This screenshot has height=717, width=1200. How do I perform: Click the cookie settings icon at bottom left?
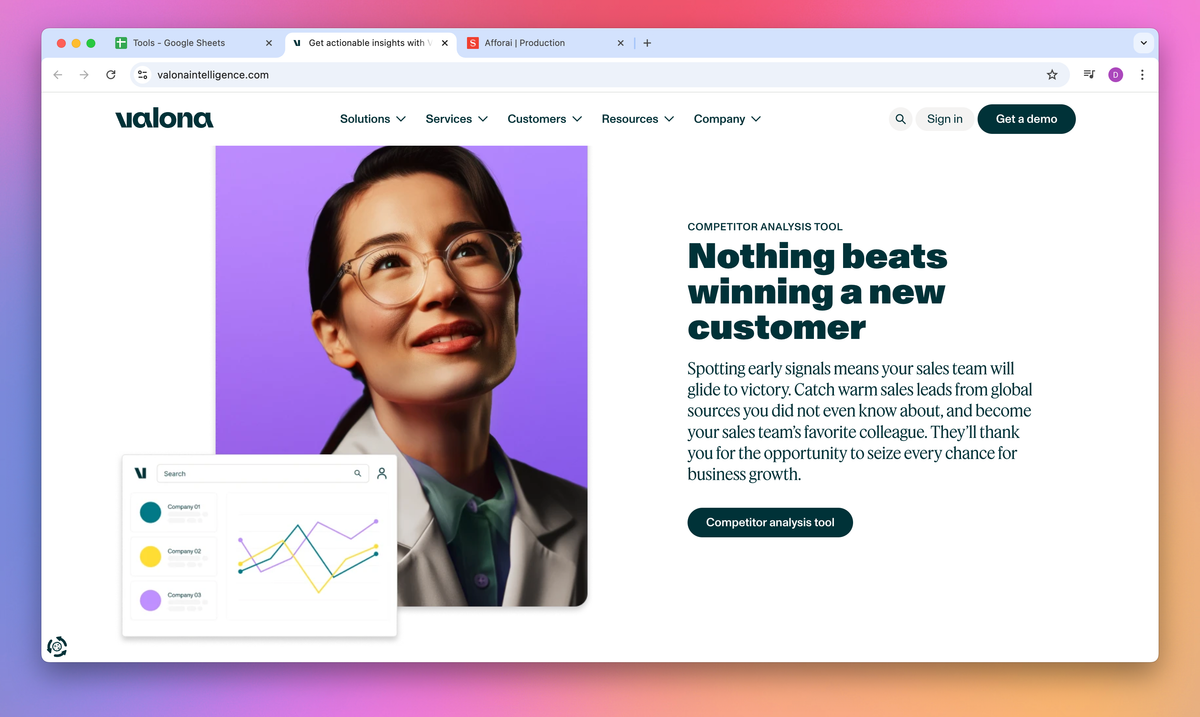tap(58, 647)
